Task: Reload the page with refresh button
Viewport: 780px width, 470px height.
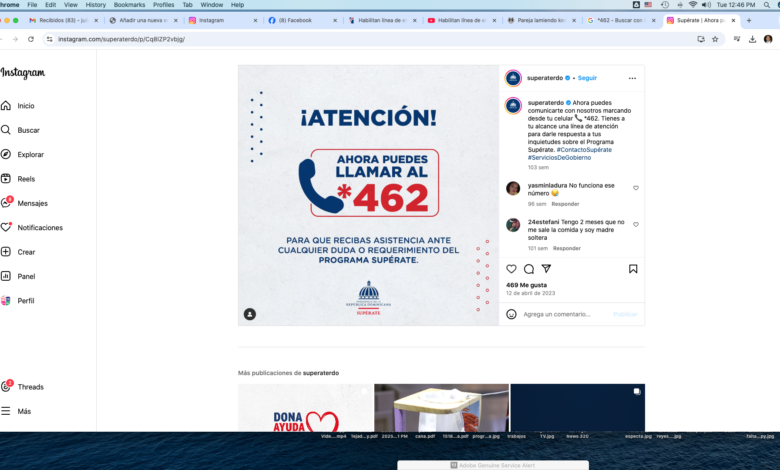Action: [x=31, y=39]
